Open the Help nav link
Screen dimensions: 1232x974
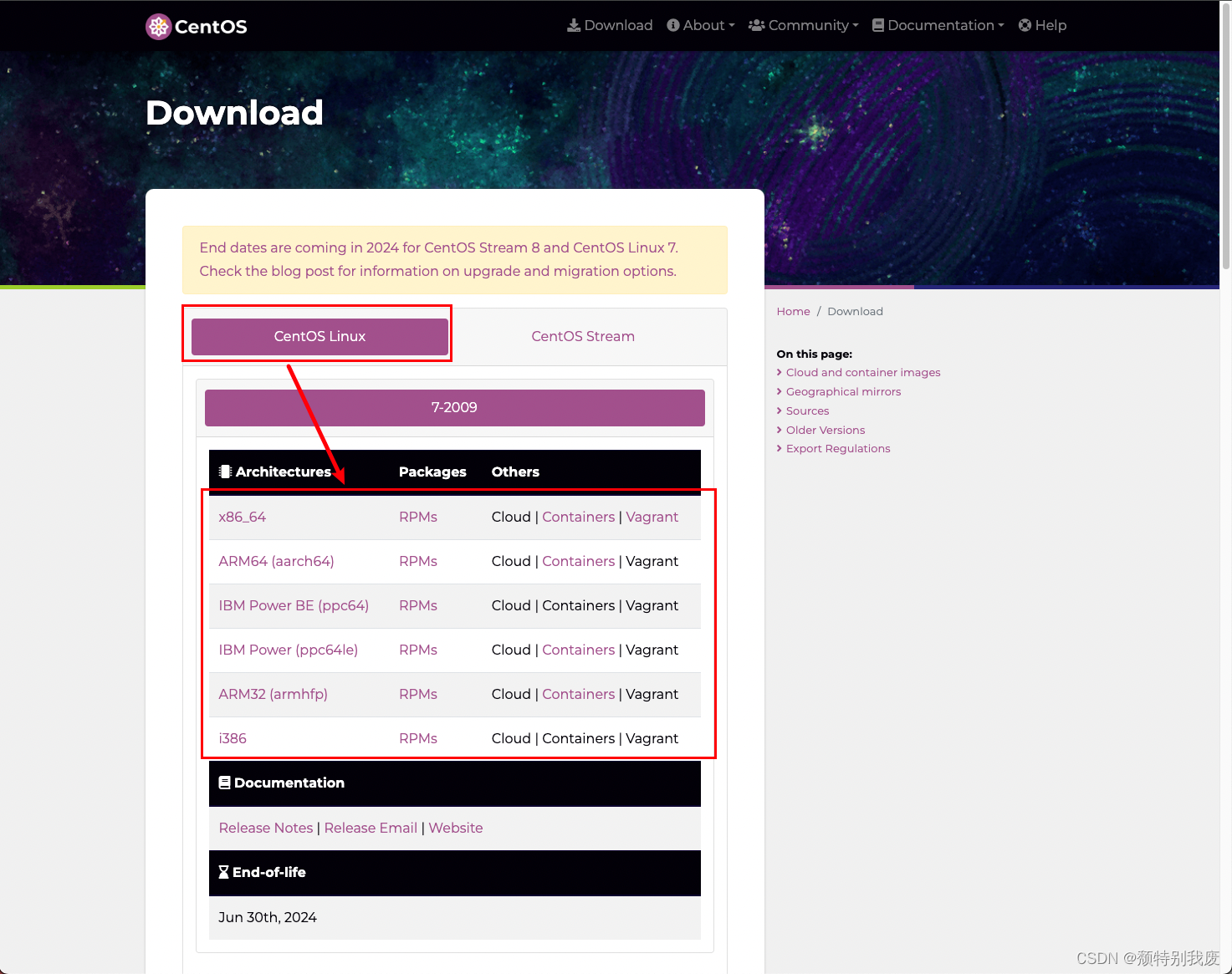tap(1043, 25)
